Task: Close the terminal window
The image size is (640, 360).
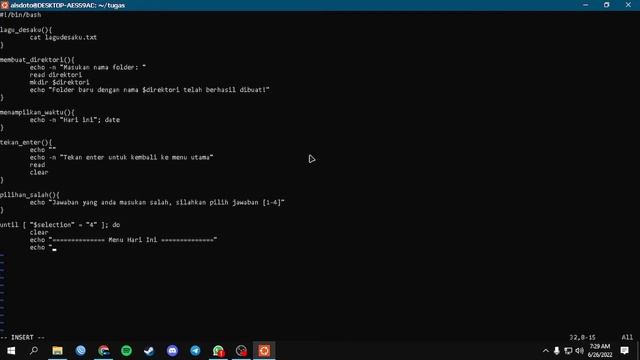Action: 628,5
